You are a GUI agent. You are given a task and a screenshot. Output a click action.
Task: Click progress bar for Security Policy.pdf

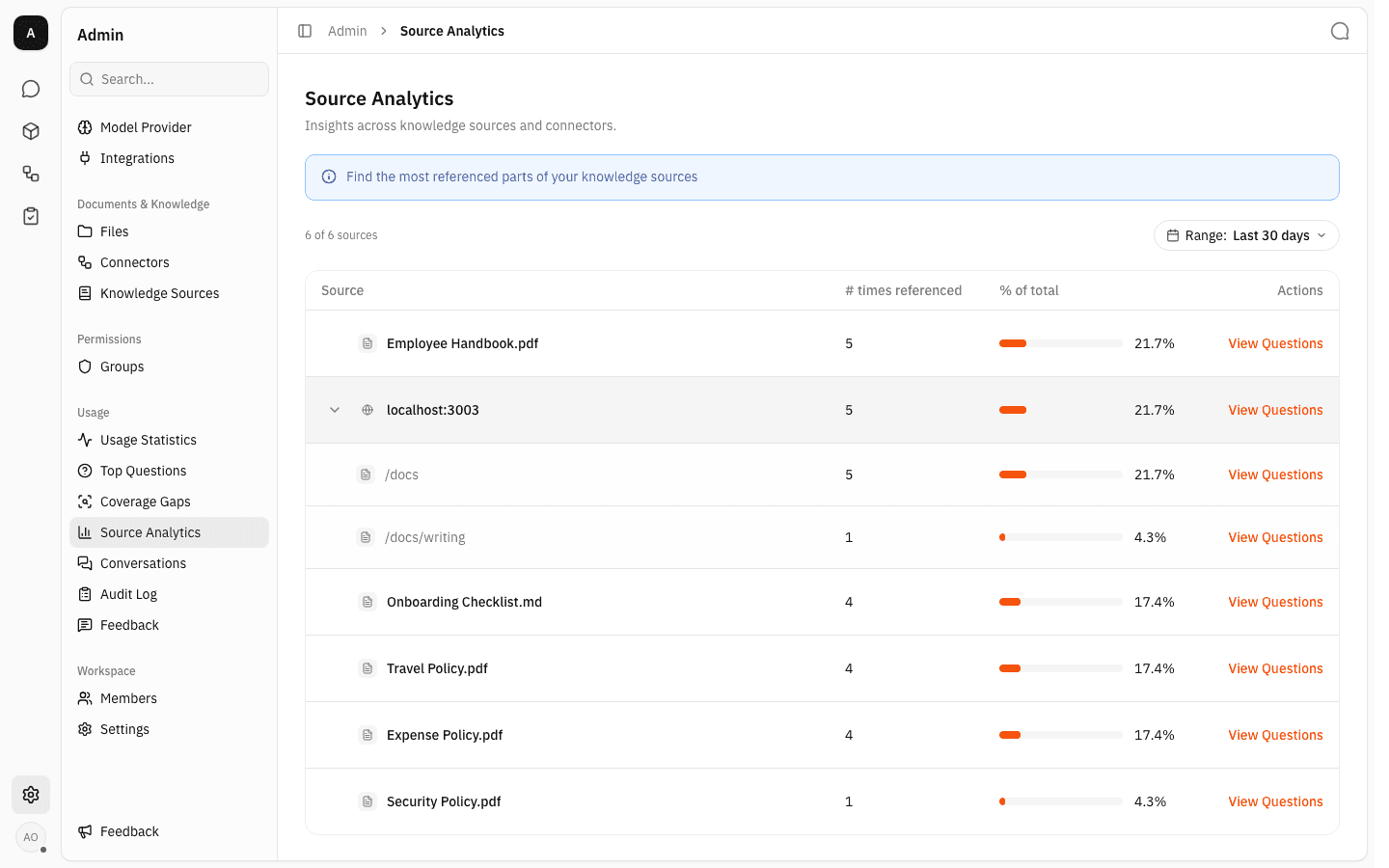(1061, 801)
